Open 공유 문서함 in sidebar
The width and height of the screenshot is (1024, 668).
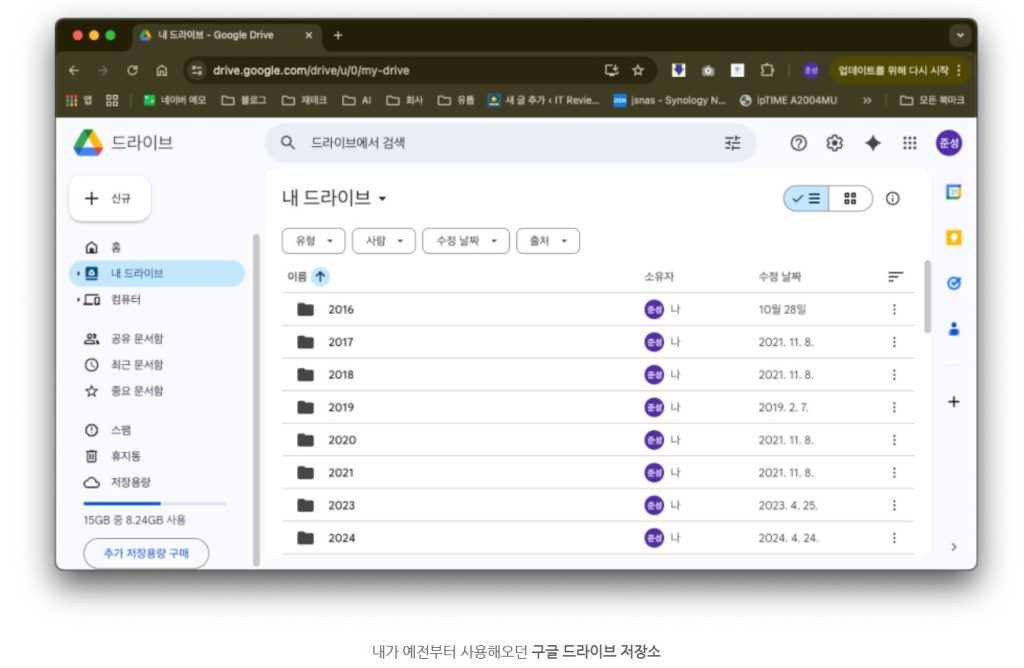click(137, 339)
